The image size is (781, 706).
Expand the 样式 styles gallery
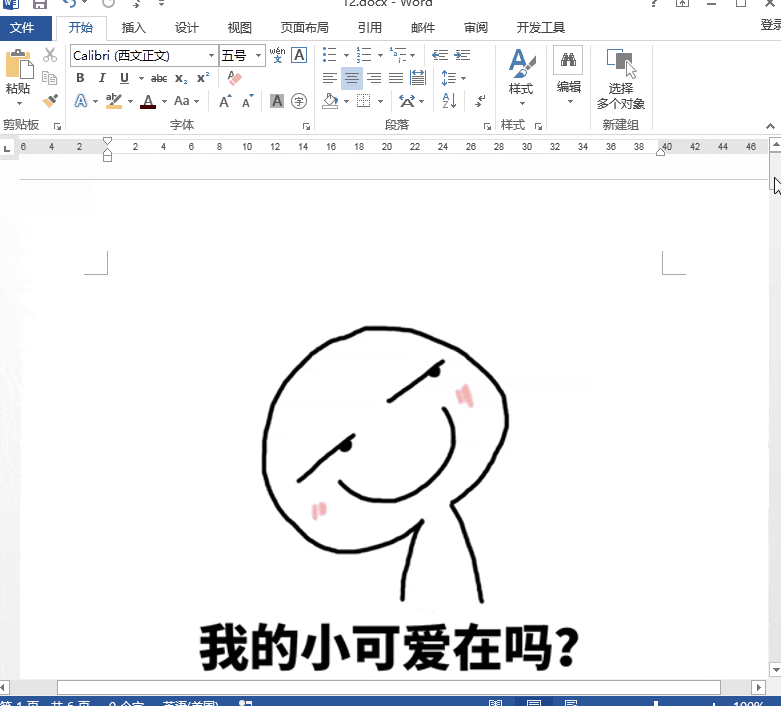coord(521,77)
